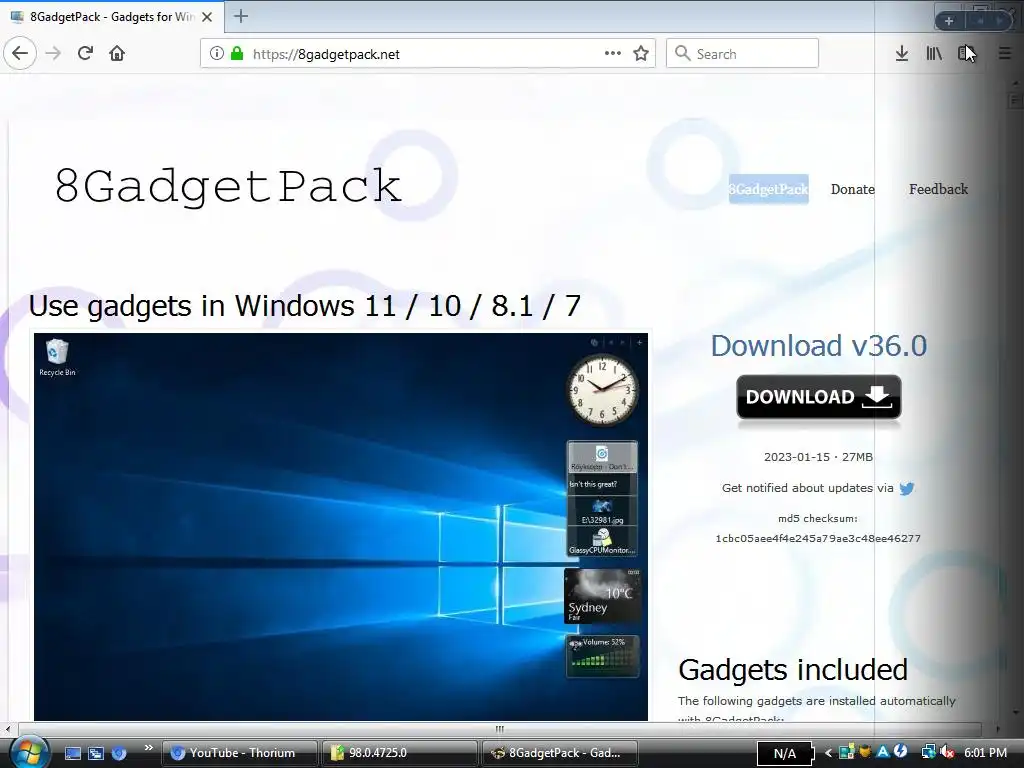Open the Library bookshelf icon

tap(934, 54)
